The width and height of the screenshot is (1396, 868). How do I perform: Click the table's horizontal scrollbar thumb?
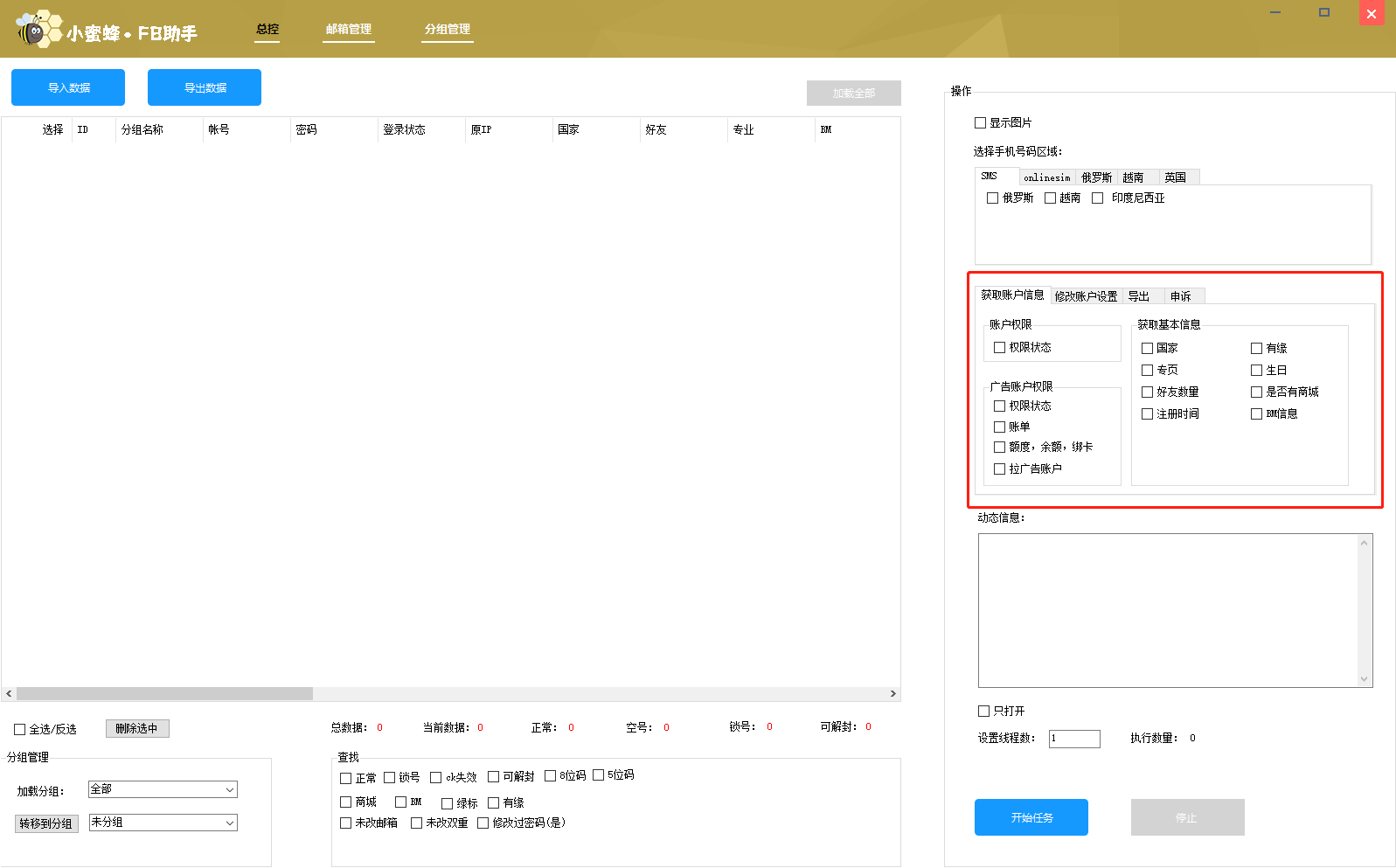point(164,693)
